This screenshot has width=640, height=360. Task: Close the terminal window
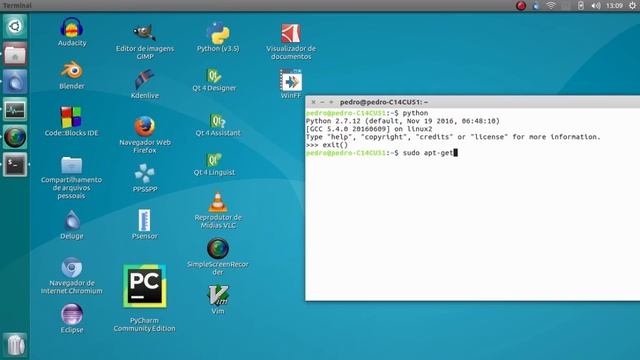313,102
